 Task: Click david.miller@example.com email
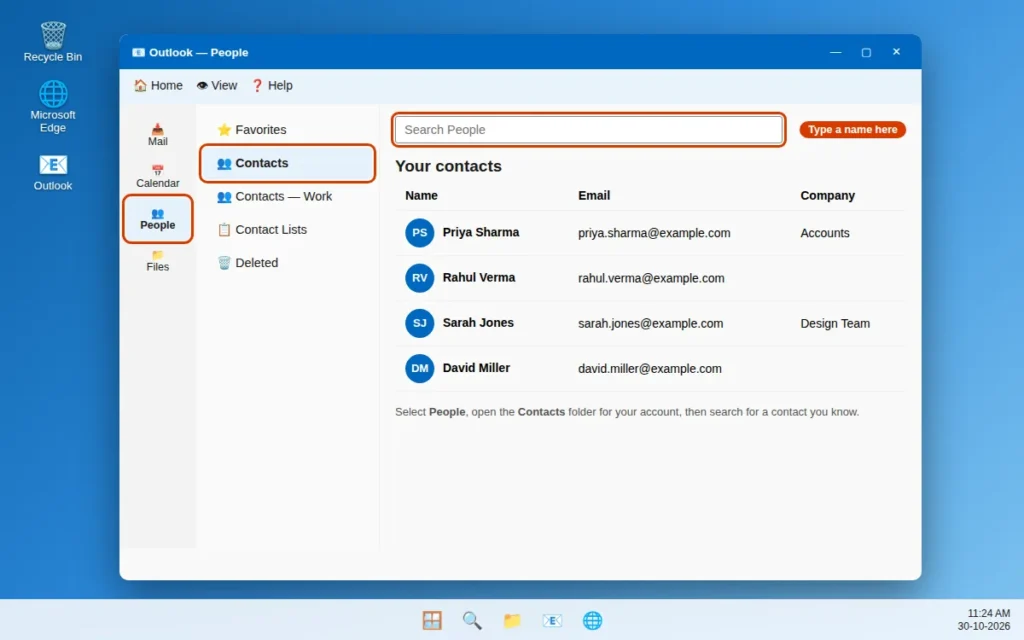(650, 368)
